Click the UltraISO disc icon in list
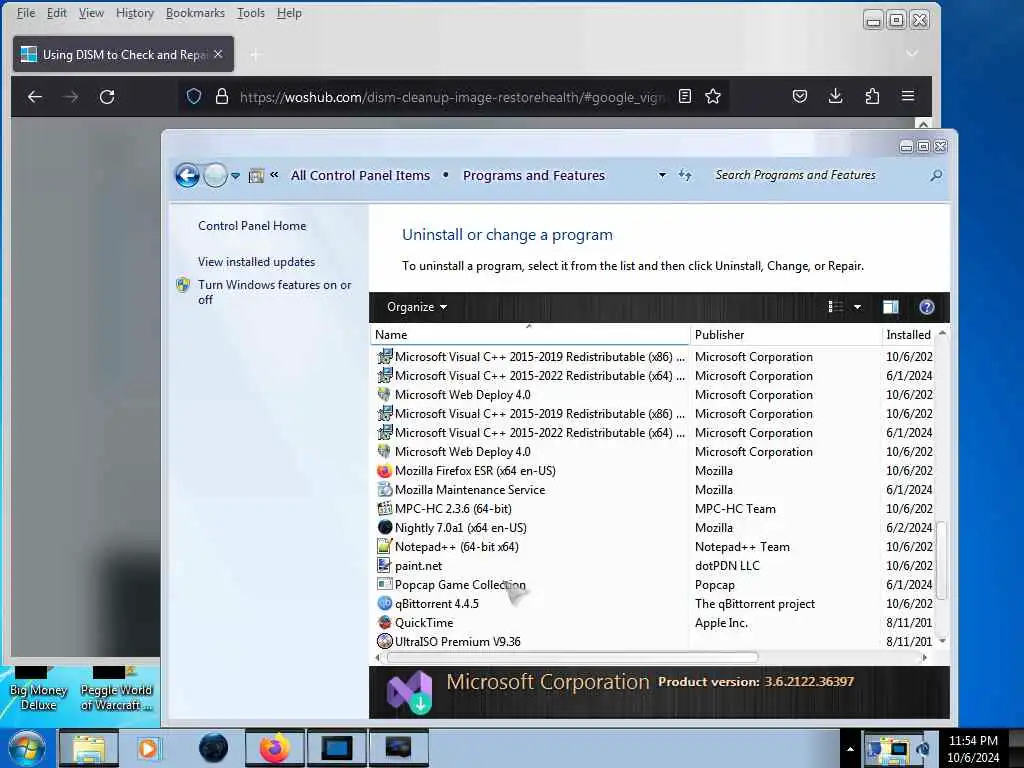Screen dimensions: 1024x768 click(x=385, y=641)
